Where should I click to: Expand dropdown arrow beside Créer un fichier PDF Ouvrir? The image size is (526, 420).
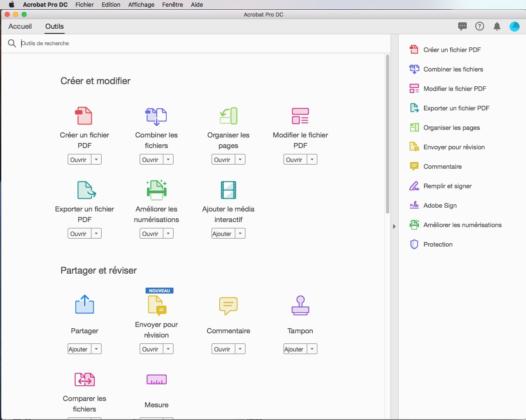[x=97, y=159]
